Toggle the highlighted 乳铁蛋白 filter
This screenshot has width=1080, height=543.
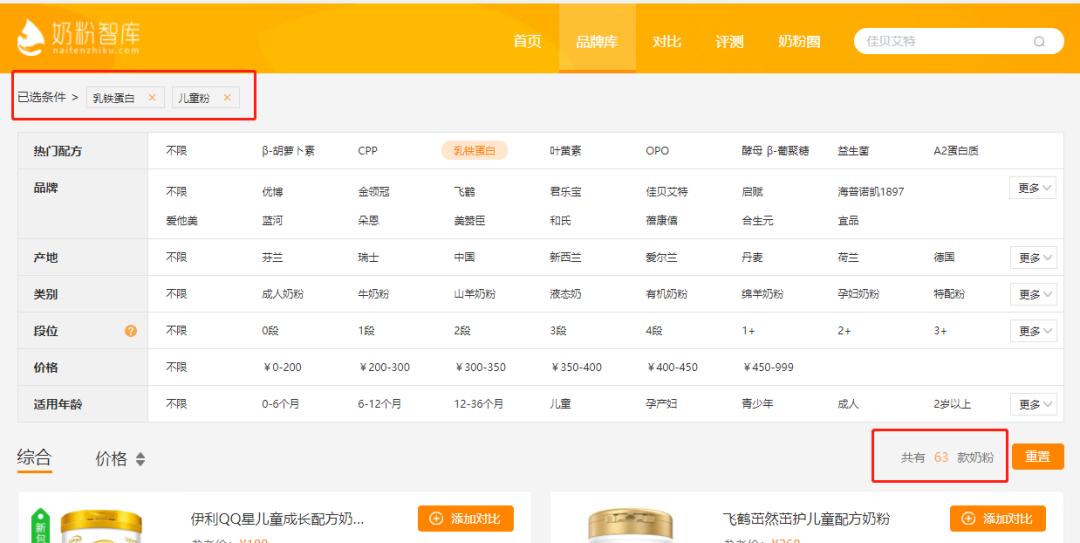pos(475,151)
